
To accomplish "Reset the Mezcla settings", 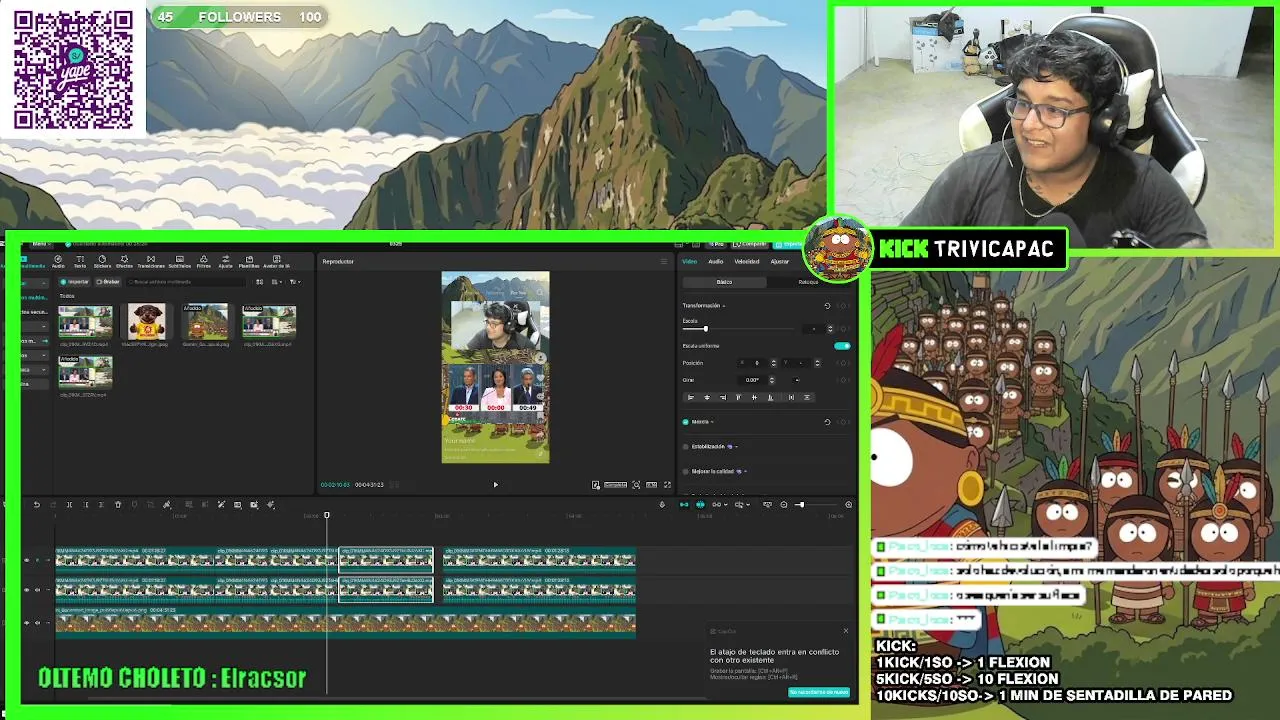I will [827, 422].
